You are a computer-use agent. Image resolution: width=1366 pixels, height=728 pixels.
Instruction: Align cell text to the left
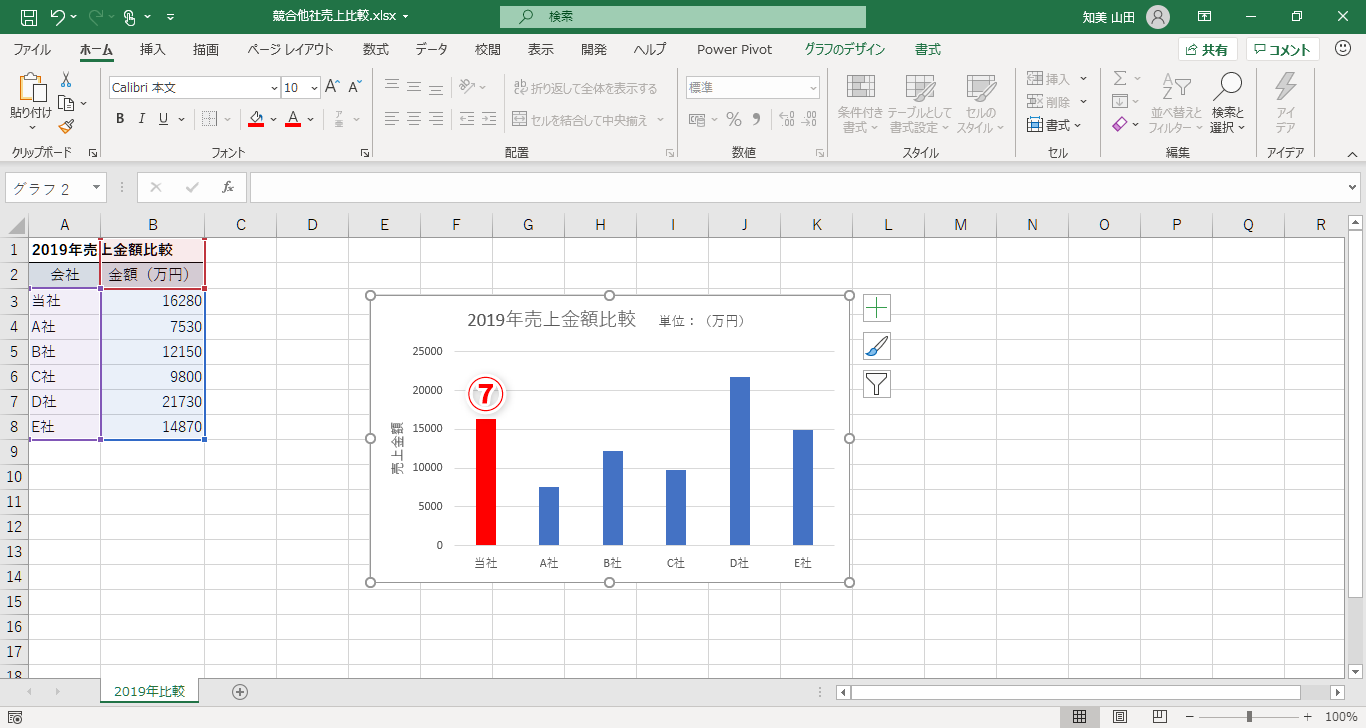[x=393, y=119]
